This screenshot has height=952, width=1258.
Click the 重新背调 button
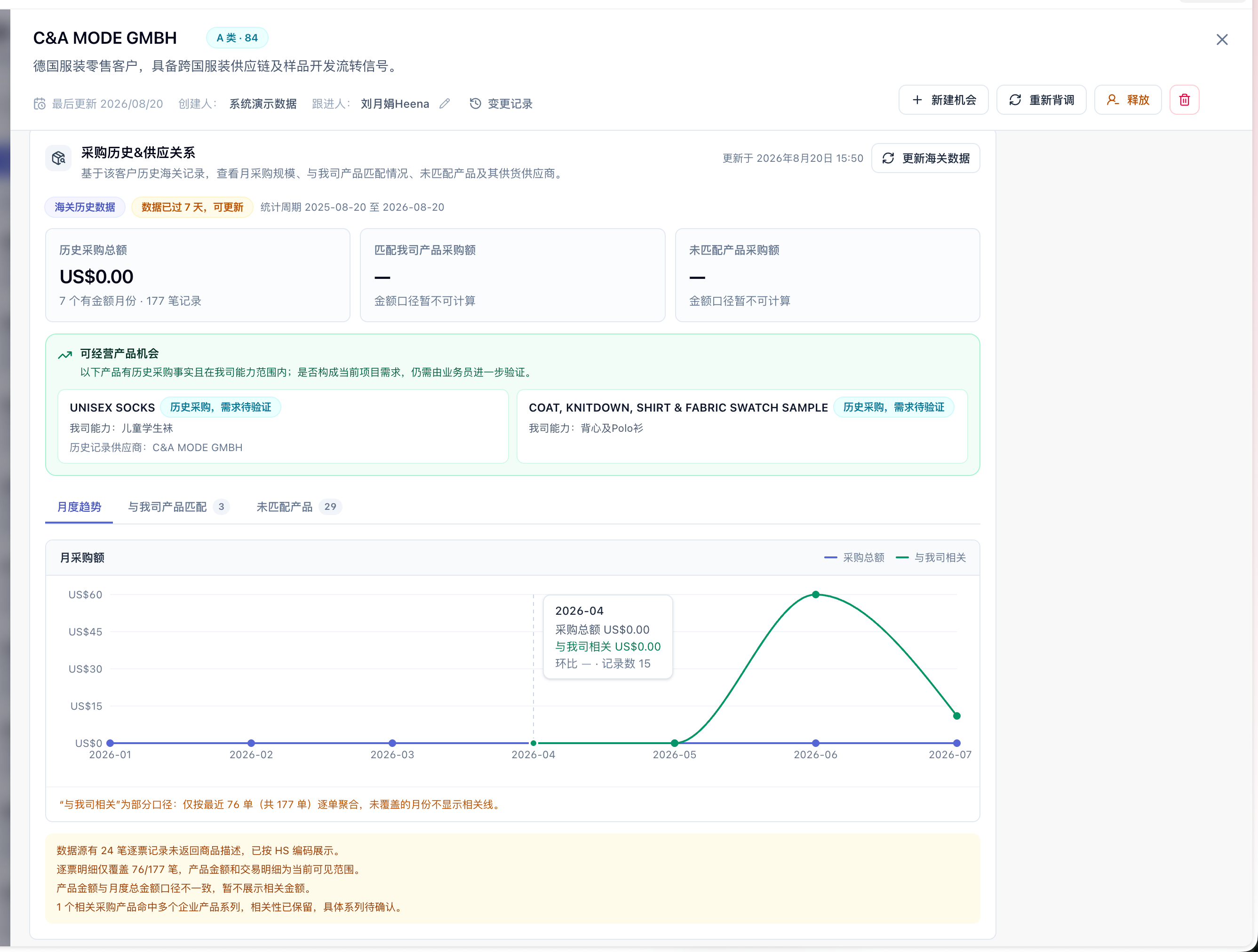coord(1041,100)
